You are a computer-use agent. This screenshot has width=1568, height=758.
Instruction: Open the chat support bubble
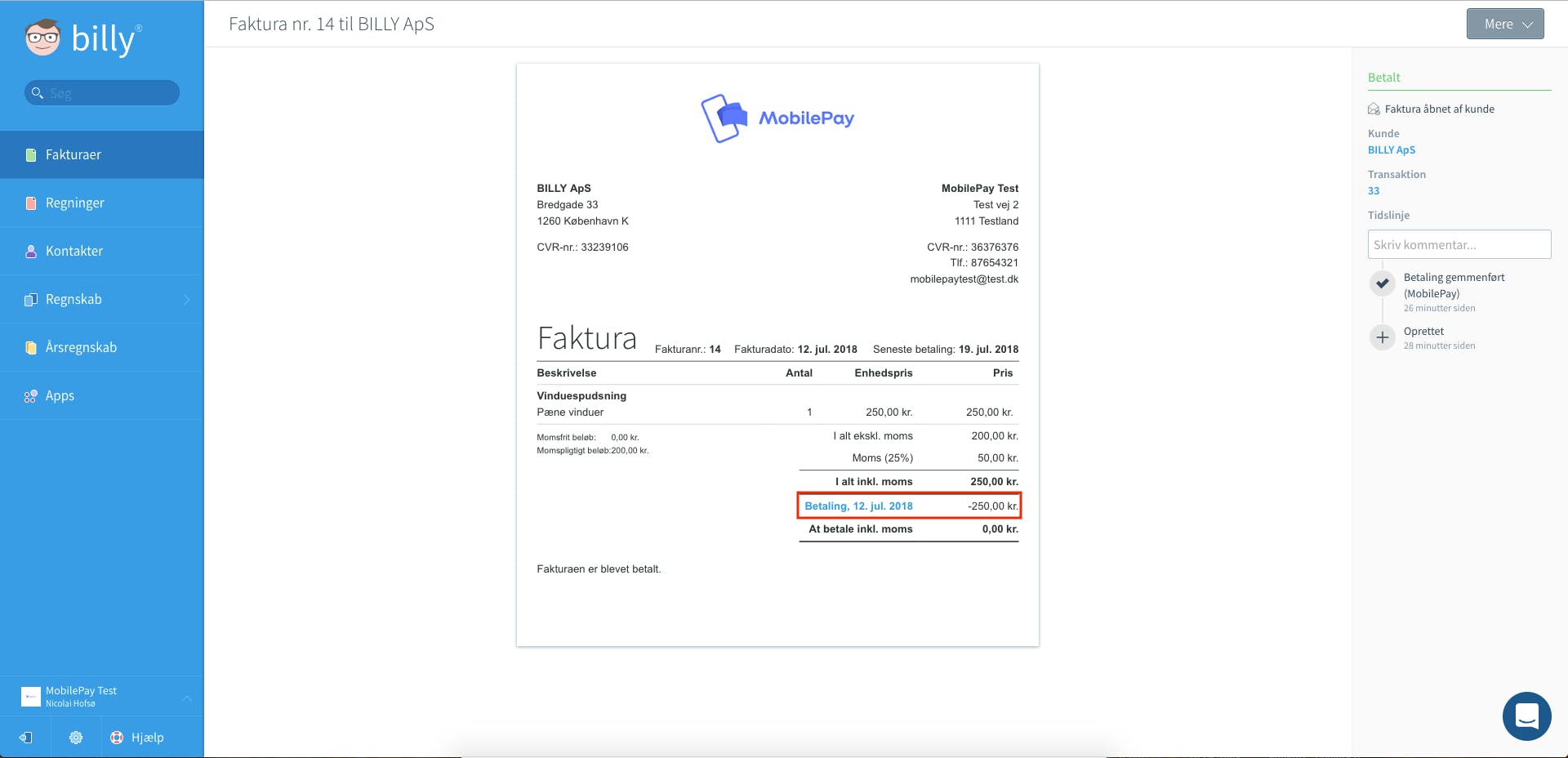pos(1526,716)
